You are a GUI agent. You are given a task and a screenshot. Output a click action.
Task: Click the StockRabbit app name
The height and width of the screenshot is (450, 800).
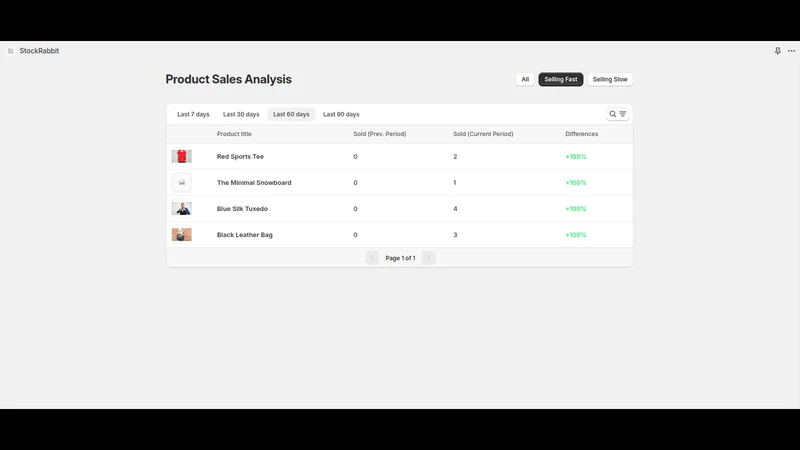(x=39, y=51)
